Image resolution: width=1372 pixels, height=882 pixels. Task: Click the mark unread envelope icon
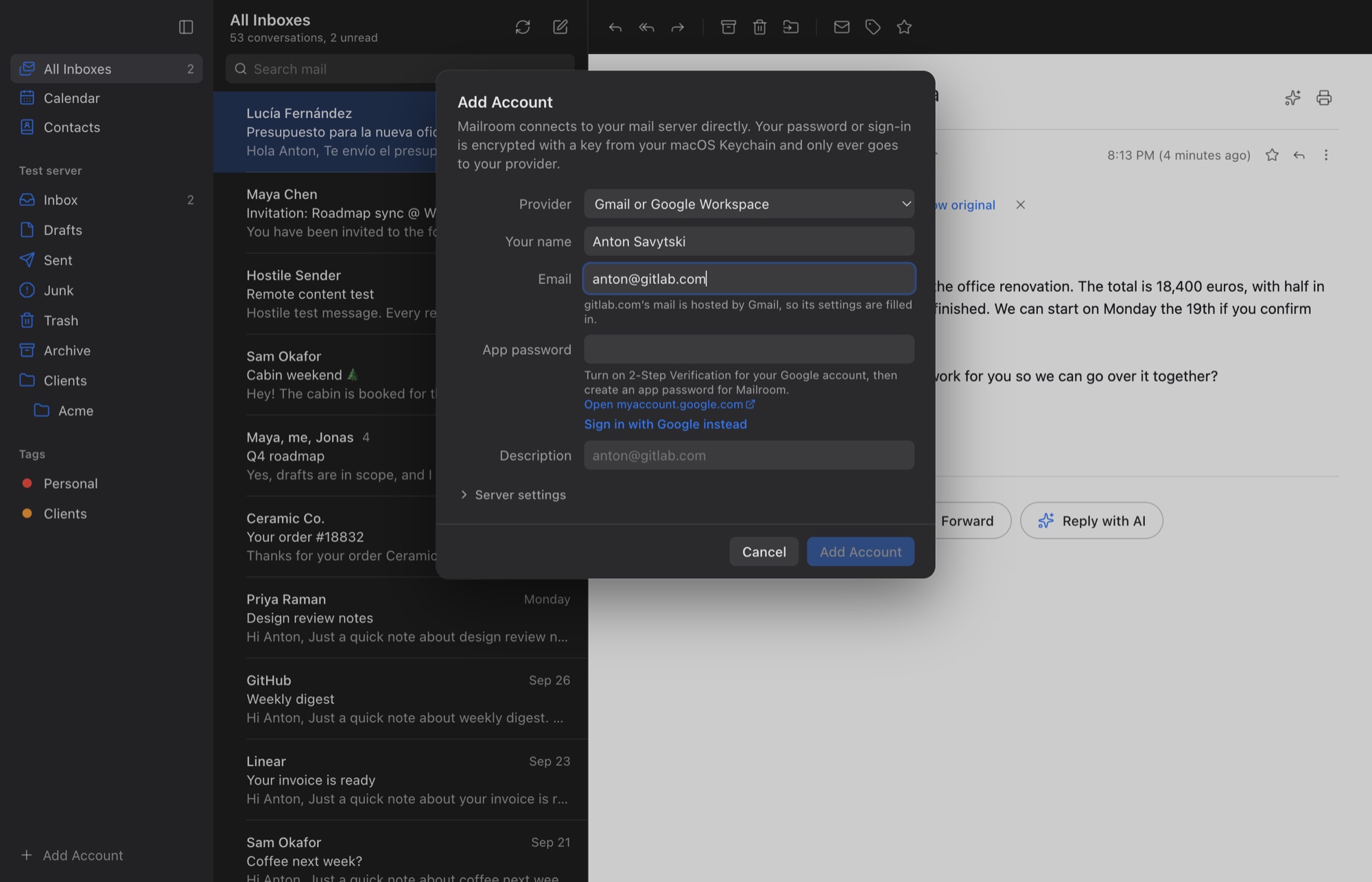(x=842, y=27)
